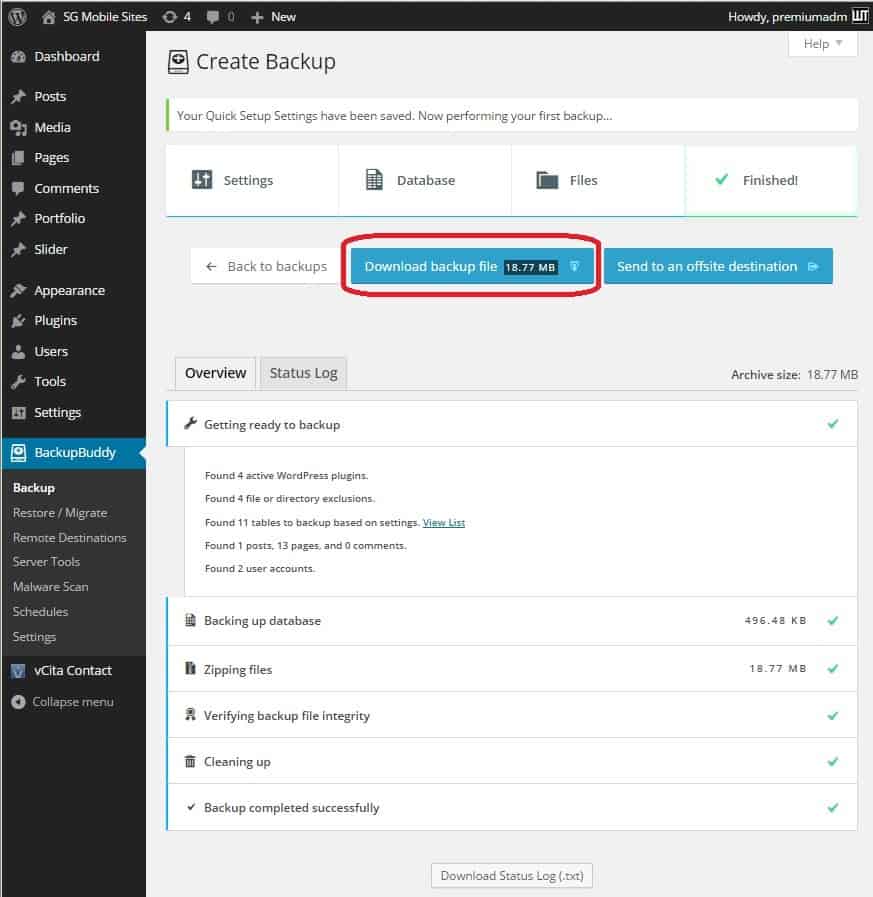Viewport: 873px width, 897px height.
Task: Switch to the Overview tab
Action: coord(215,374)
